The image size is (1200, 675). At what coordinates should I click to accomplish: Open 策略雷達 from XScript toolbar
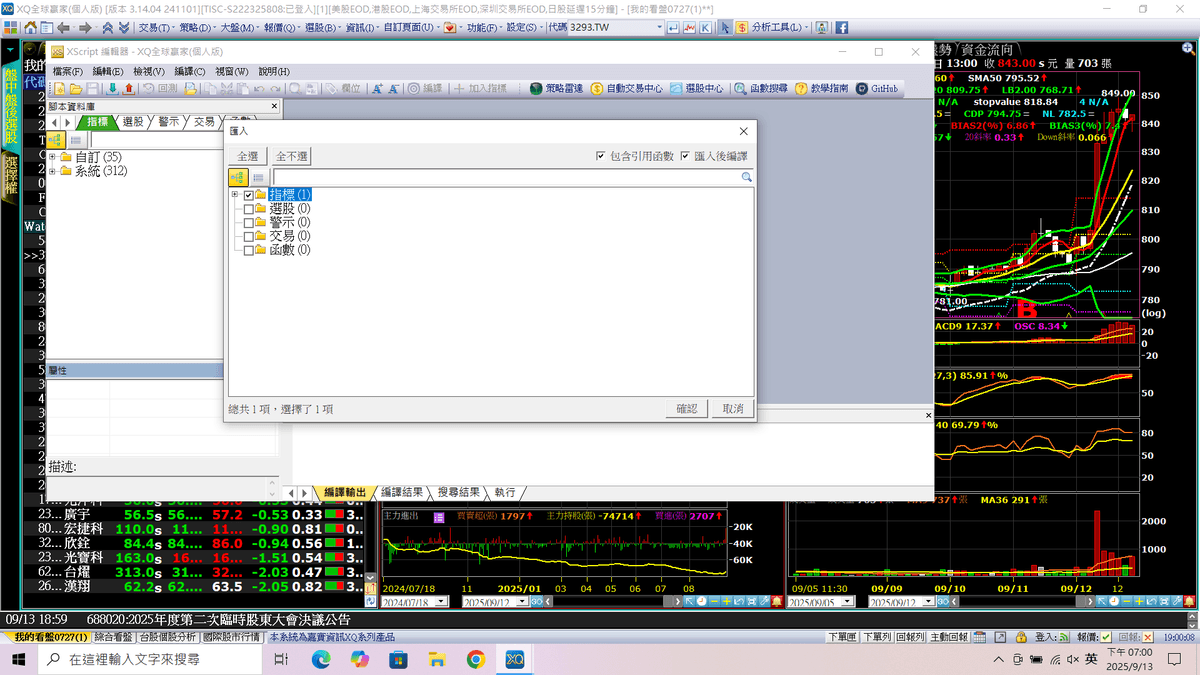point(556,89)
